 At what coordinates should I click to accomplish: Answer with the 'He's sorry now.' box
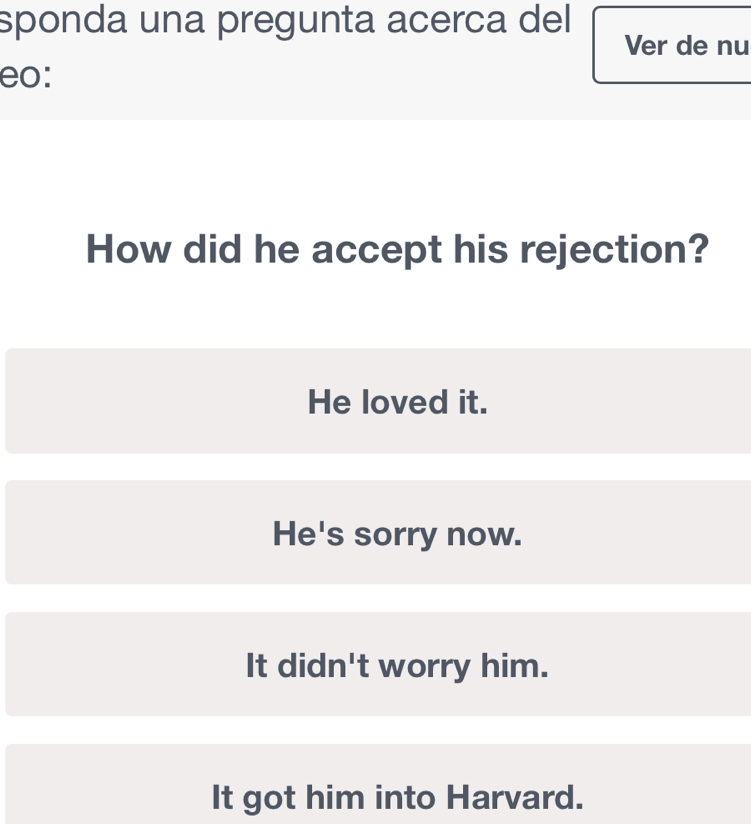click(x=397, y=533)
